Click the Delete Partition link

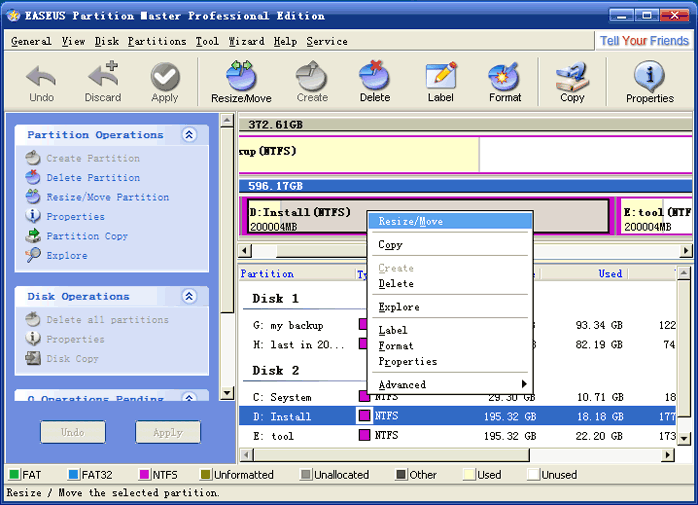93,178
